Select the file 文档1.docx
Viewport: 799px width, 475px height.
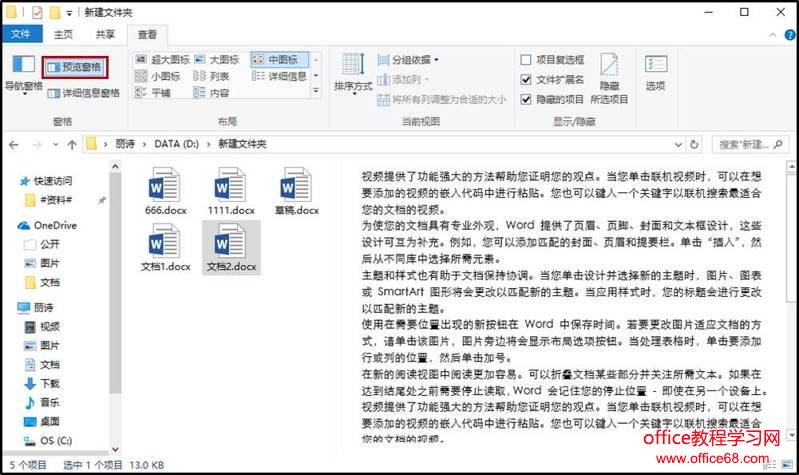tap(165, 248)
